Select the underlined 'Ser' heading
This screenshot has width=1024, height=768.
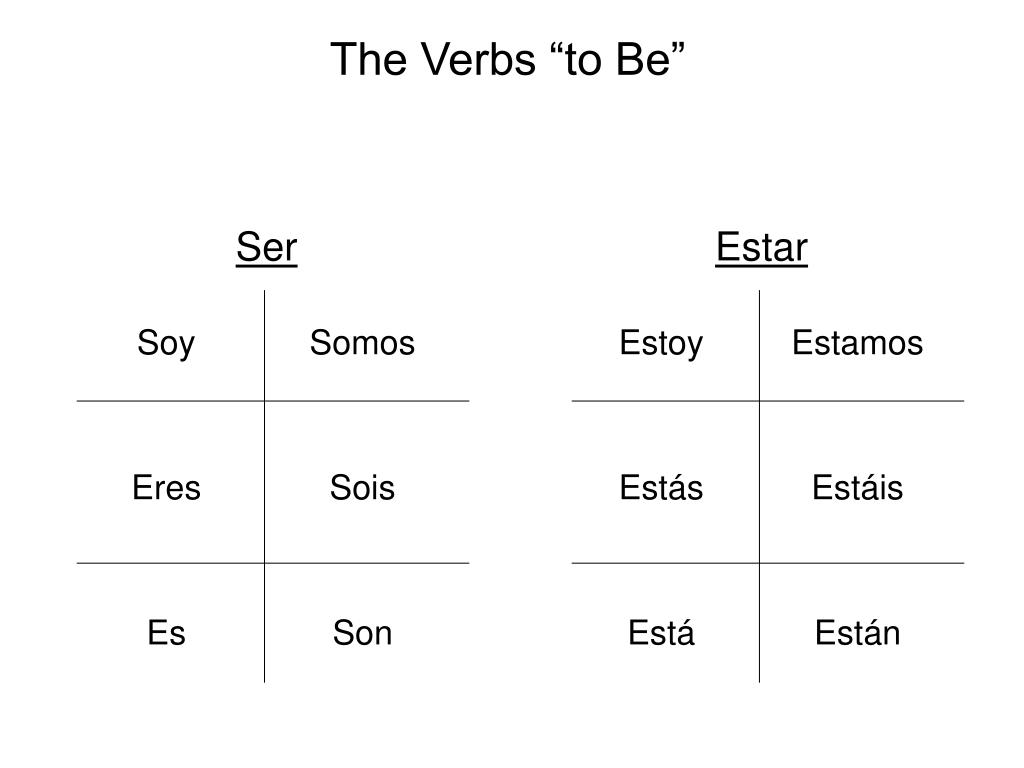(266, 247)
